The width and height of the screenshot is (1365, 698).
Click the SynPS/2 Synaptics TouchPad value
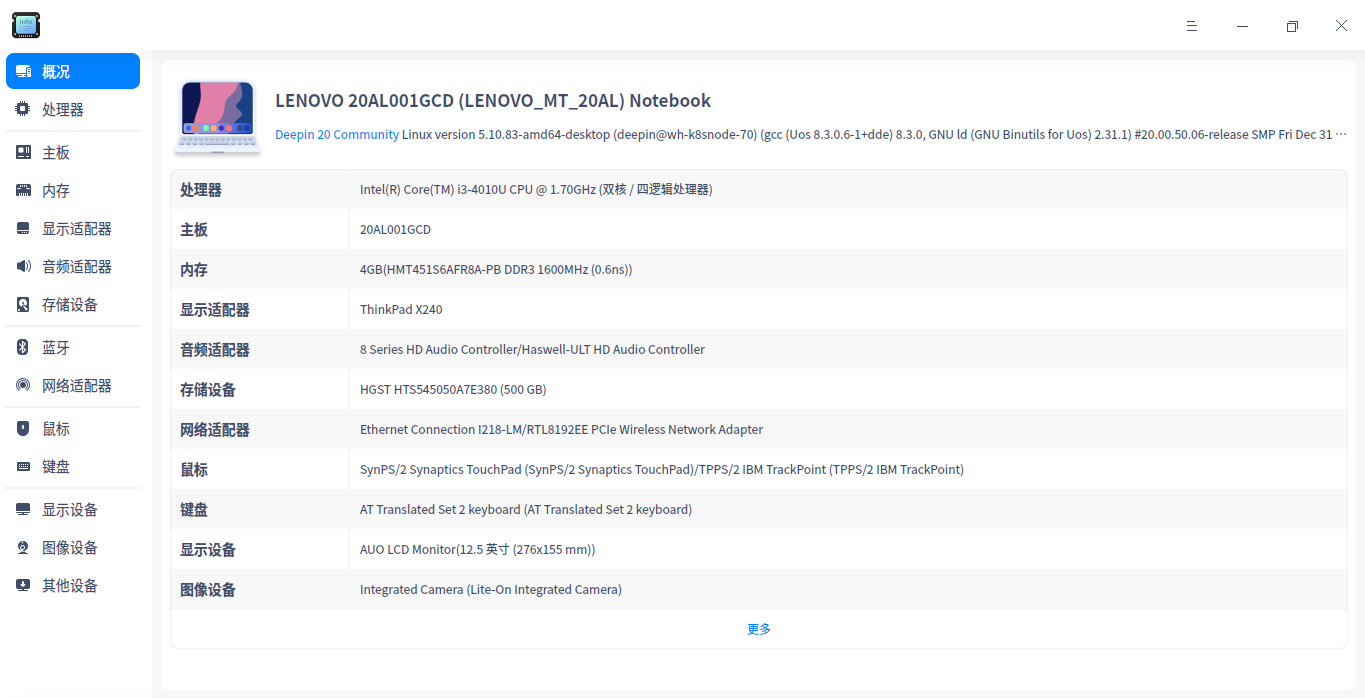coord(662,469)
